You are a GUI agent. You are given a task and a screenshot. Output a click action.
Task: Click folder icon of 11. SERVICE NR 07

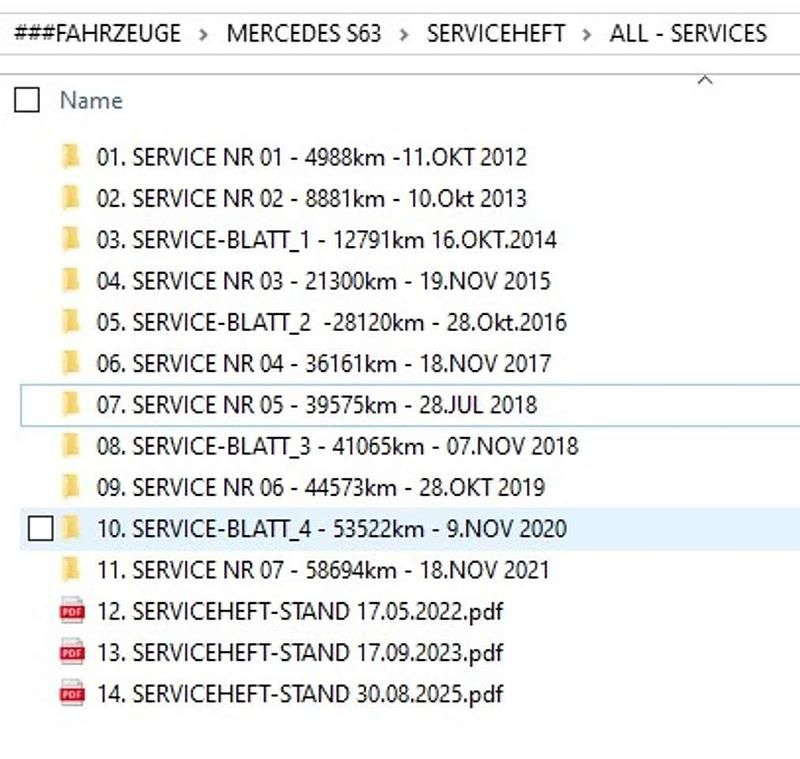71,569
